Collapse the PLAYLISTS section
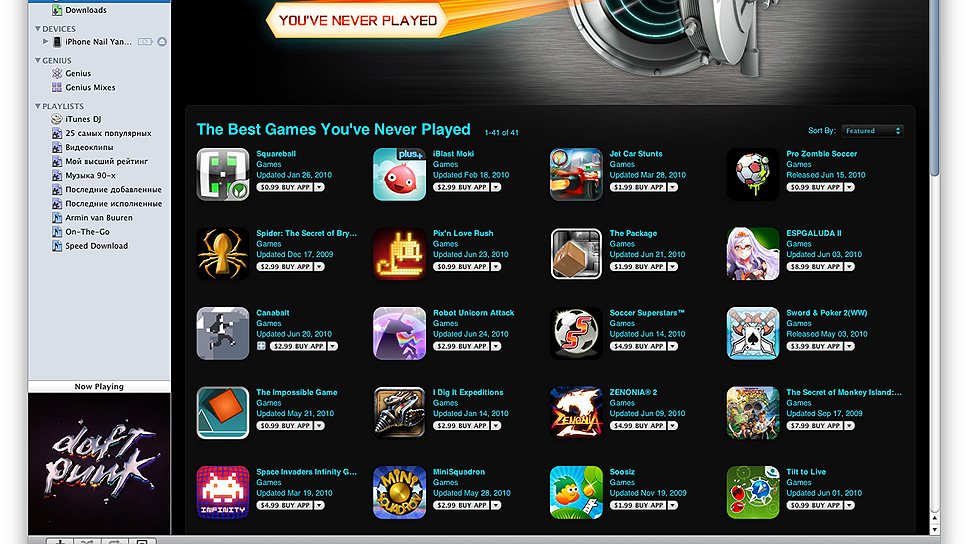 (x=38, y=106)
